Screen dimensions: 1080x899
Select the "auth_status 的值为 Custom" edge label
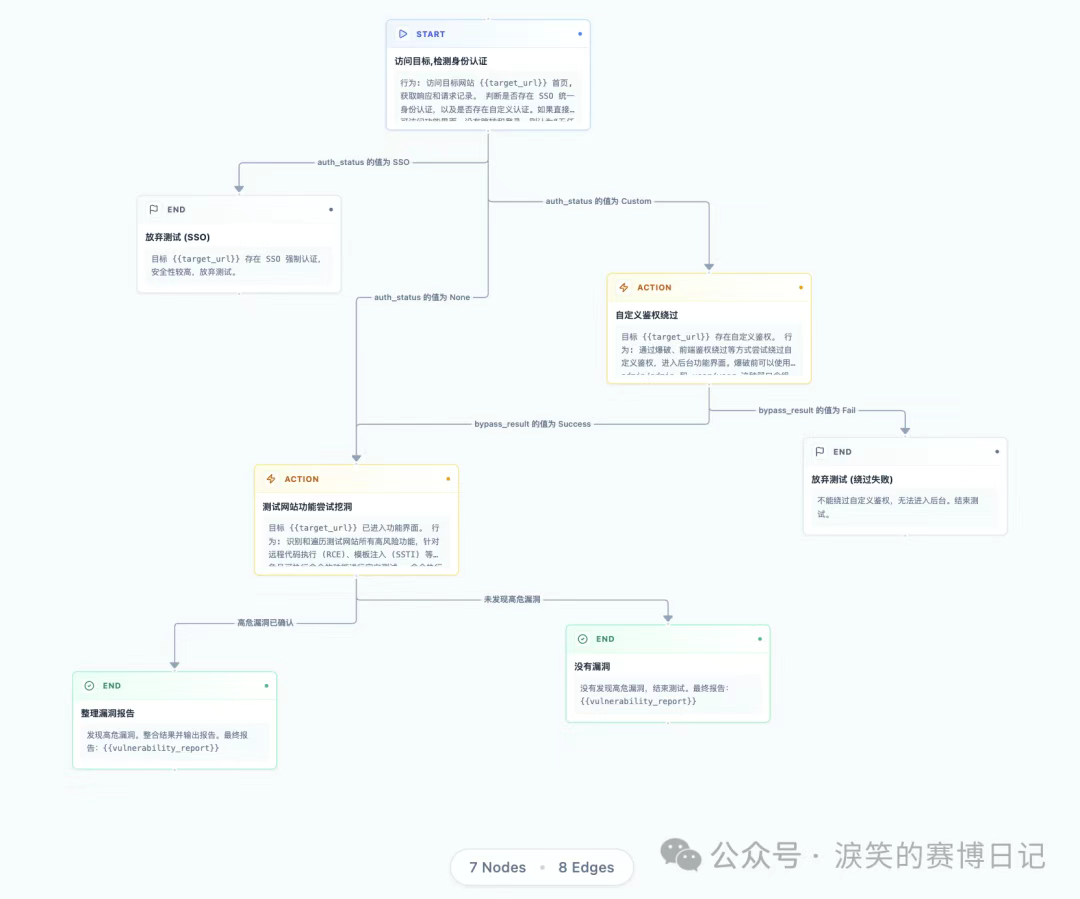(598, 201)
